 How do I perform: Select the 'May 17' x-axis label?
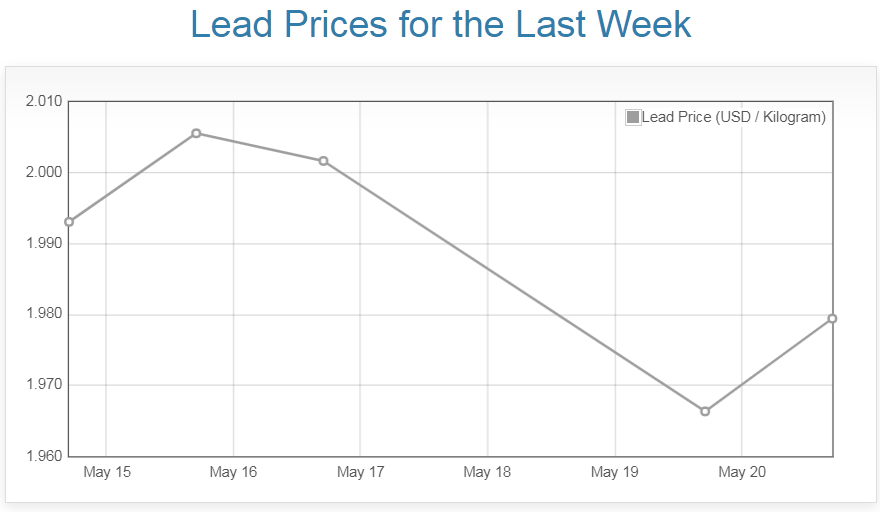(360, 472)
